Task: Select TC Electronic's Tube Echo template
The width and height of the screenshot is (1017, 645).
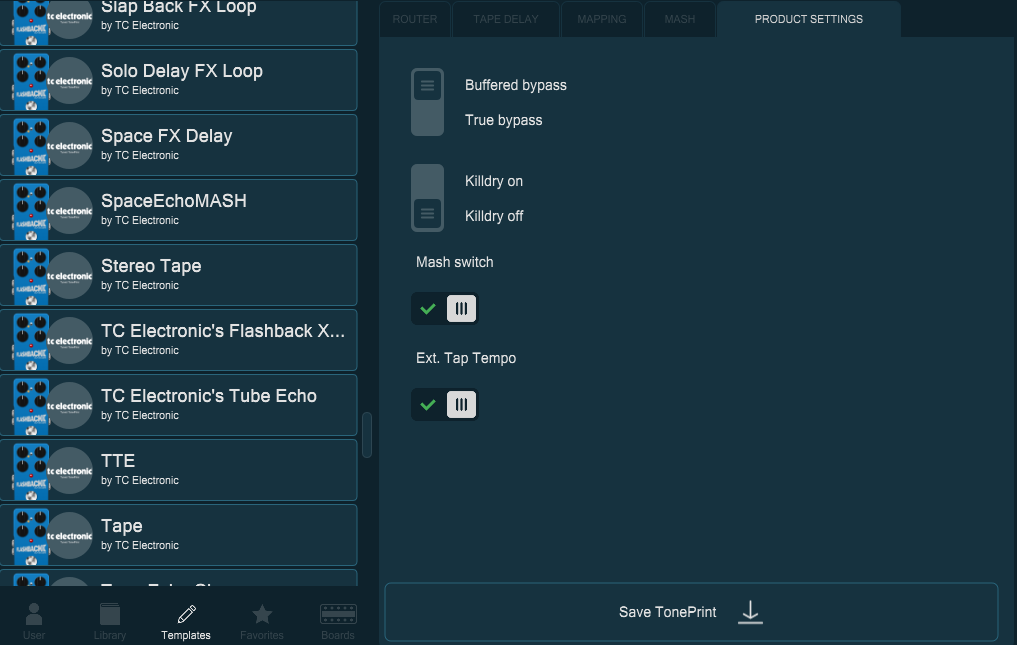Action: tap(178, 405)
